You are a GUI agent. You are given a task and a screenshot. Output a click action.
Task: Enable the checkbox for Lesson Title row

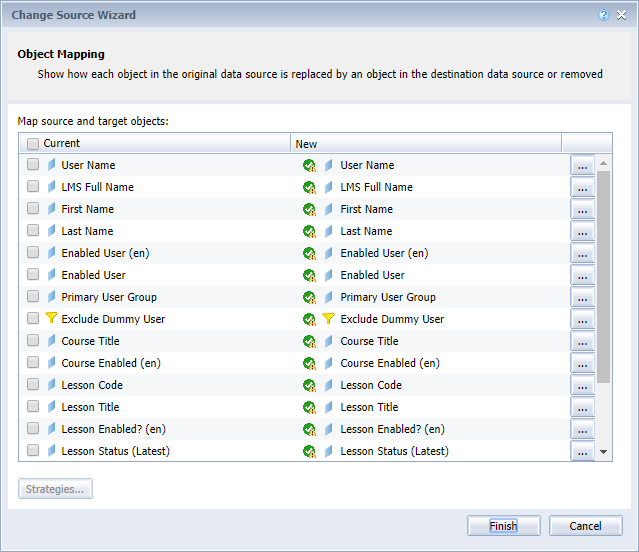[x=33, y=407]
